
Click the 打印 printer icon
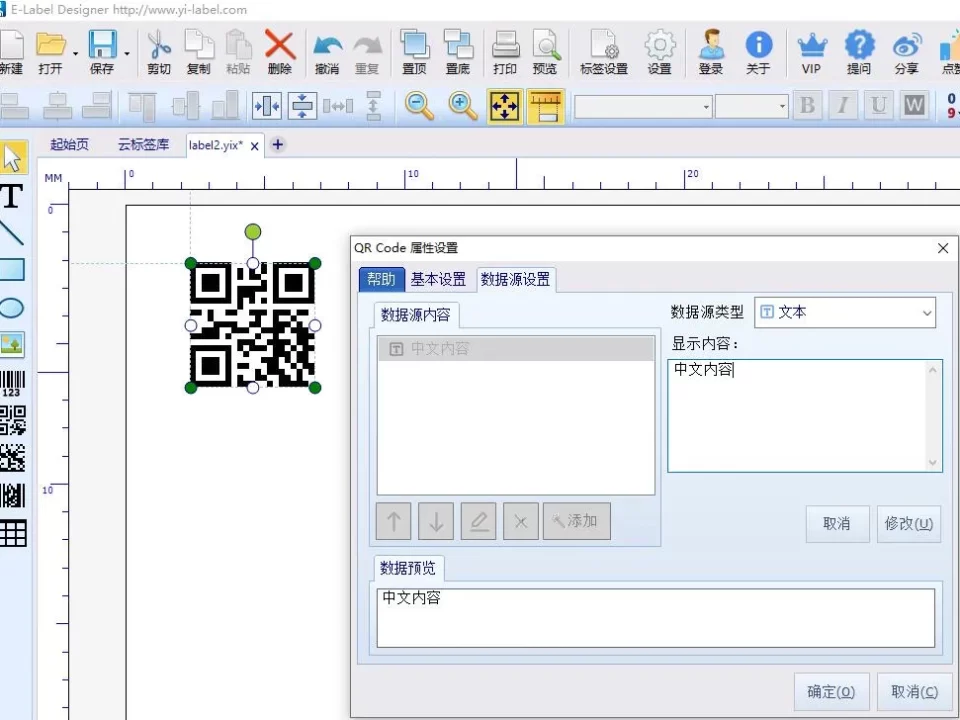click(505, 51)
